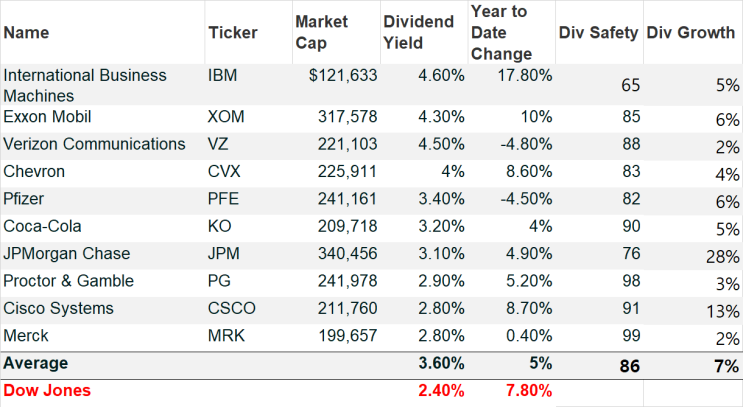
Task: Click the Ticker column header
Action: click(233, 33)
